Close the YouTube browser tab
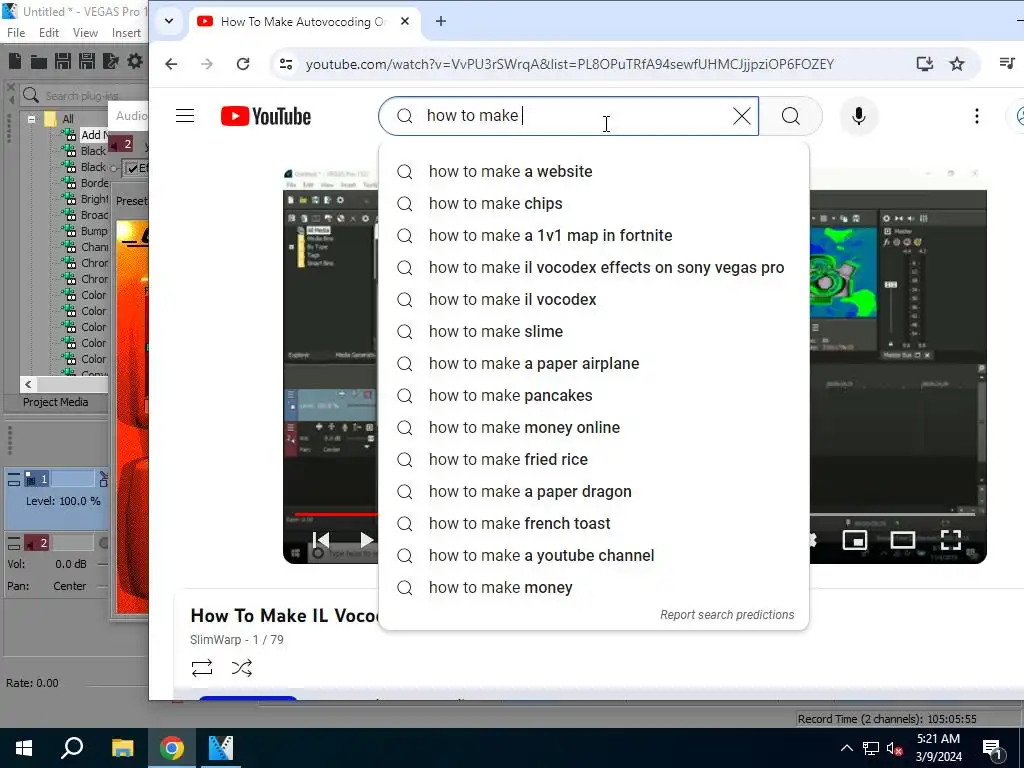This screenshot has height=768, width=1024. click(405, 21)
